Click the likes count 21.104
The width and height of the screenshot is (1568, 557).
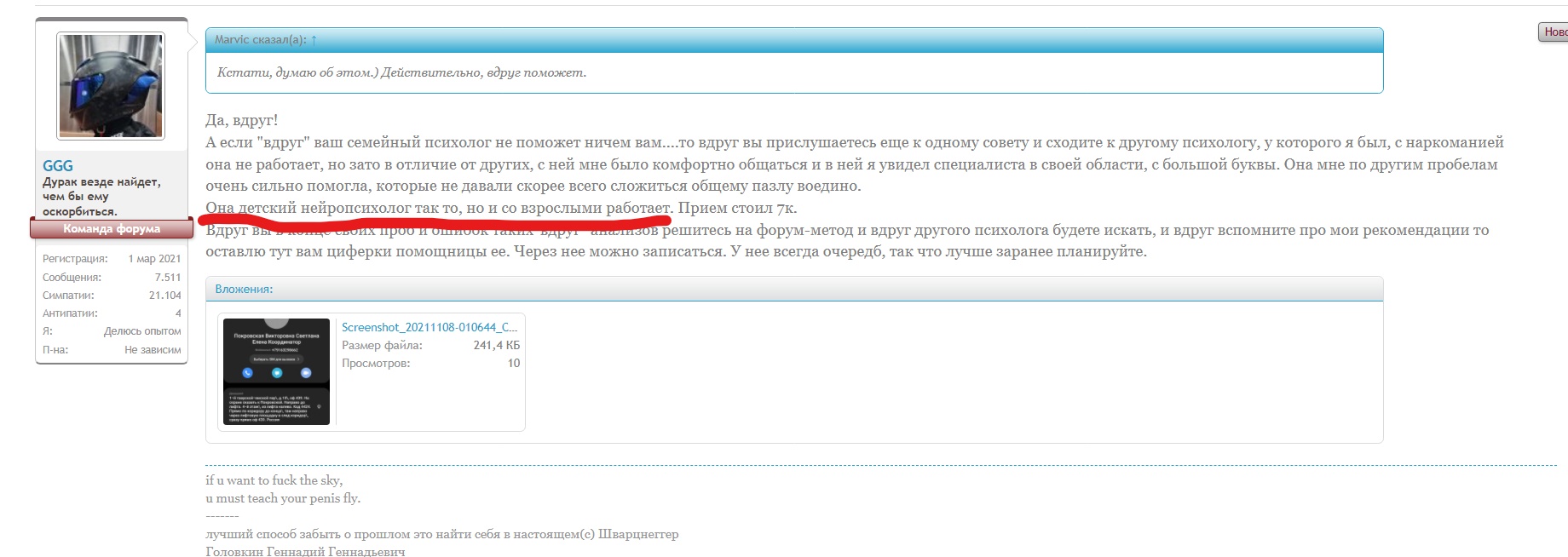coord(164,296)
